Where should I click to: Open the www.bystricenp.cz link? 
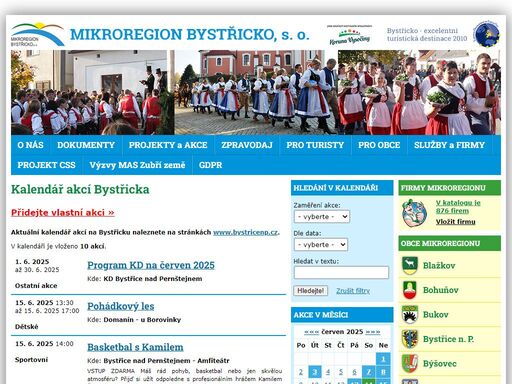click(x=245, y=232)
